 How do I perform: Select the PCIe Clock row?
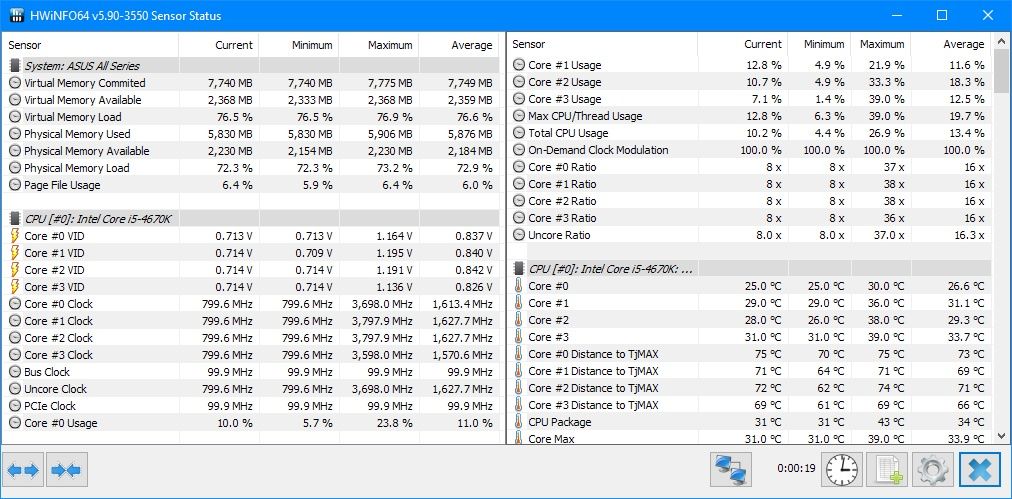[x=251, y=406]
